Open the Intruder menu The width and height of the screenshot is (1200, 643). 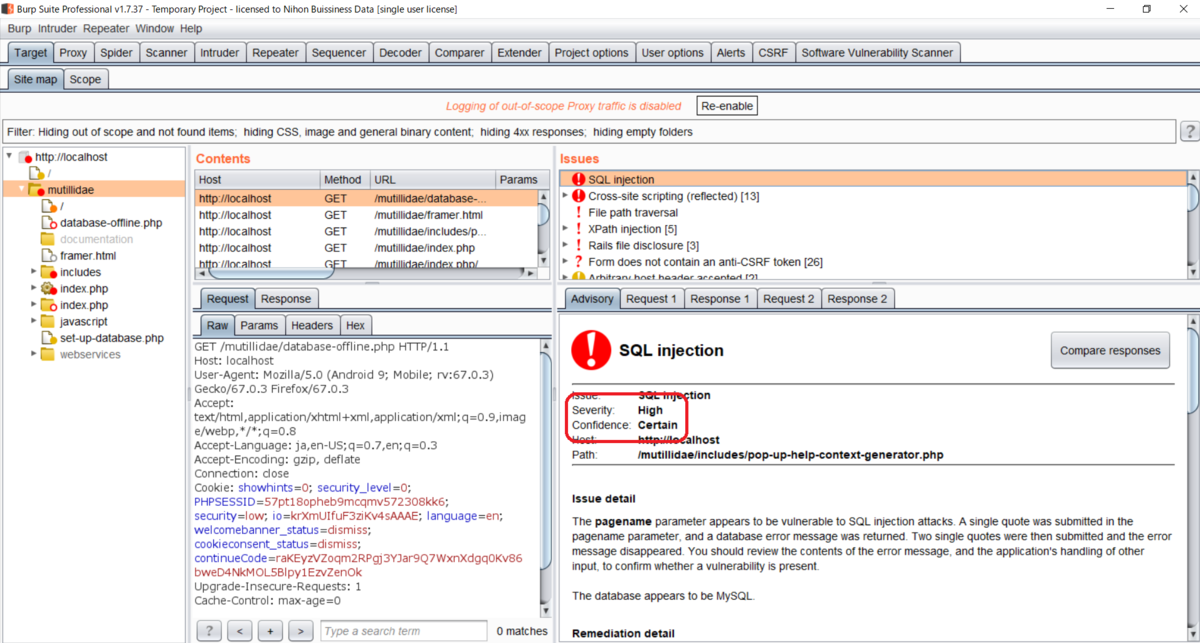57,29
